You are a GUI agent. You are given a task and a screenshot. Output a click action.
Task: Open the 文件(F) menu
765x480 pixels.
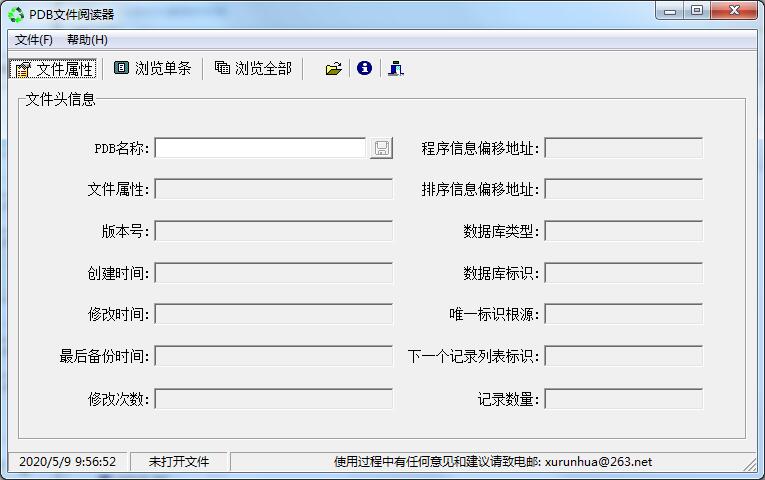[x=34, y=40]
